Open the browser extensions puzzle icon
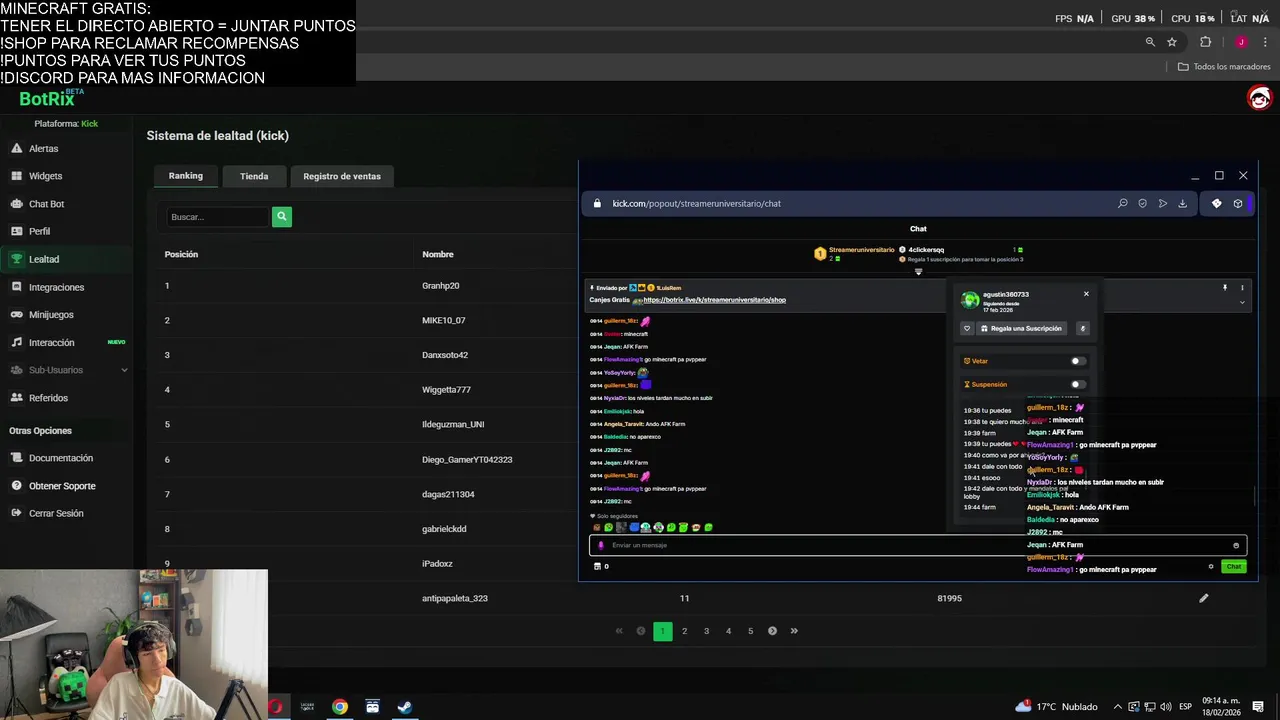The height and width of the screenshot is (720, 1280). (1205, 42)
